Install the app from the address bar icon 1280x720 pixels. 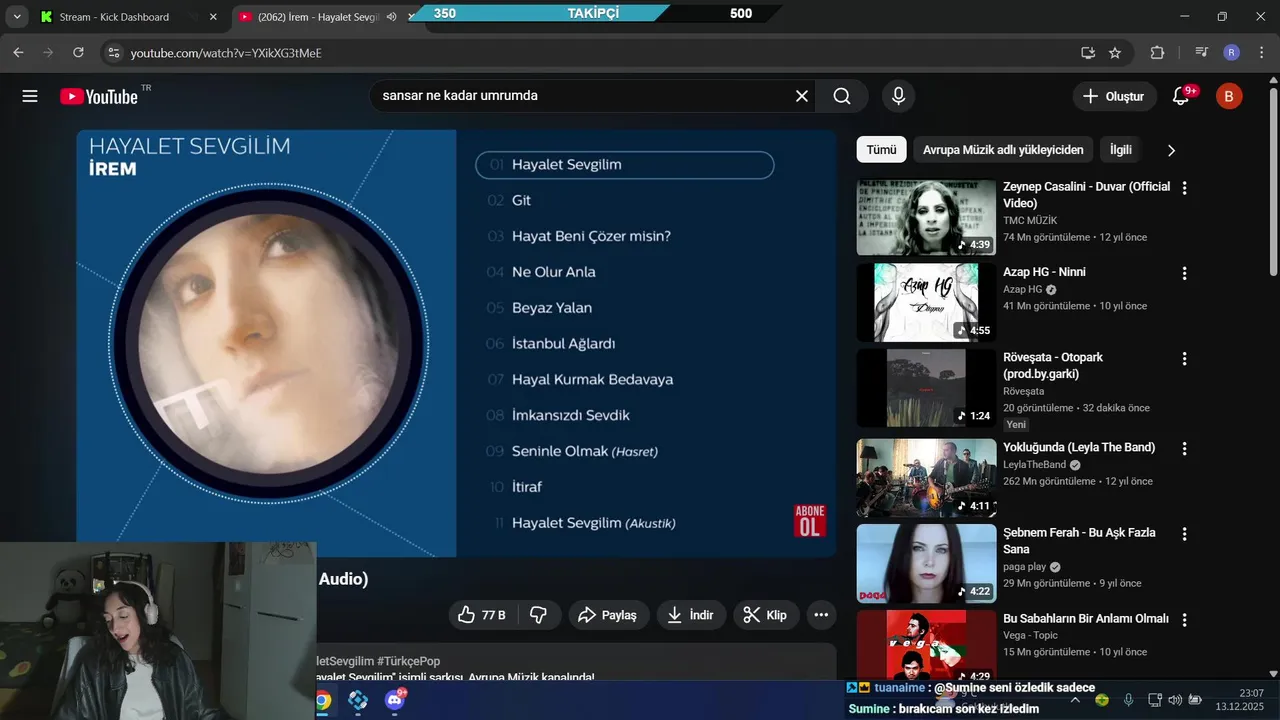(x=1088, y=53)
